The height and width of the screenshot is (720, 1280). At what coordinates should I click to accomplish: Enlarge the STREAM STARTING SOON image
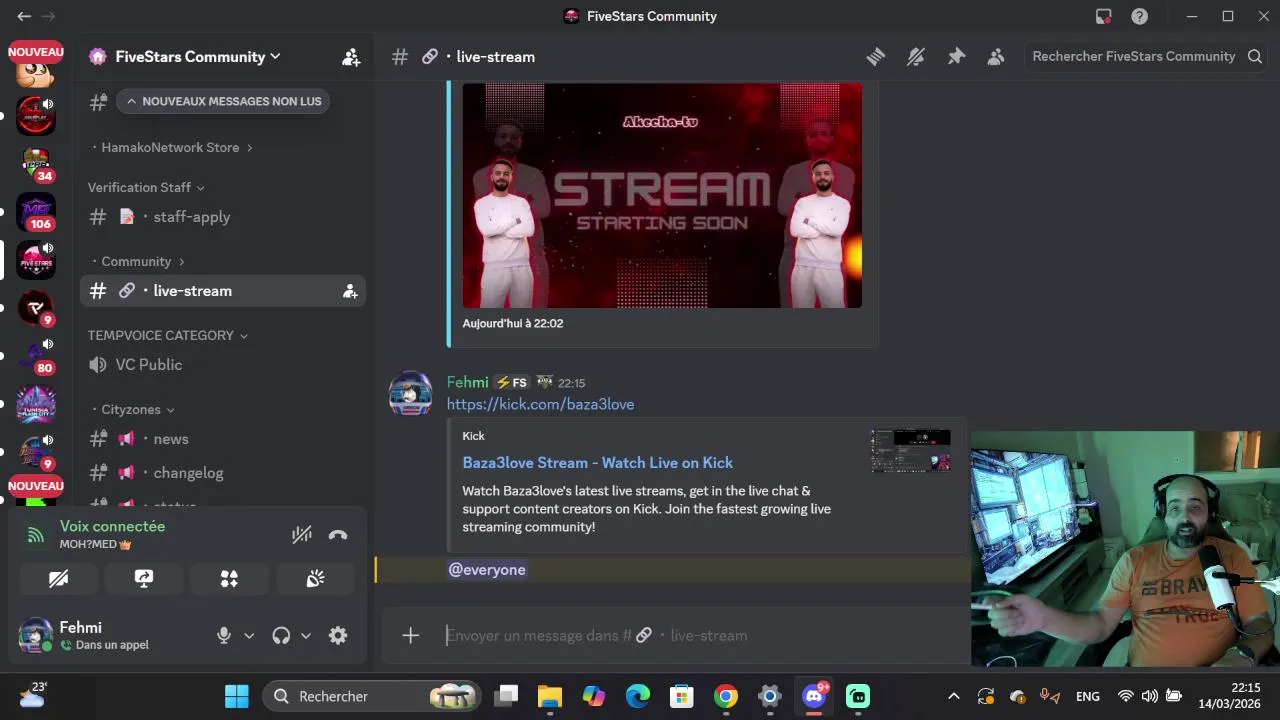point(662,196)
